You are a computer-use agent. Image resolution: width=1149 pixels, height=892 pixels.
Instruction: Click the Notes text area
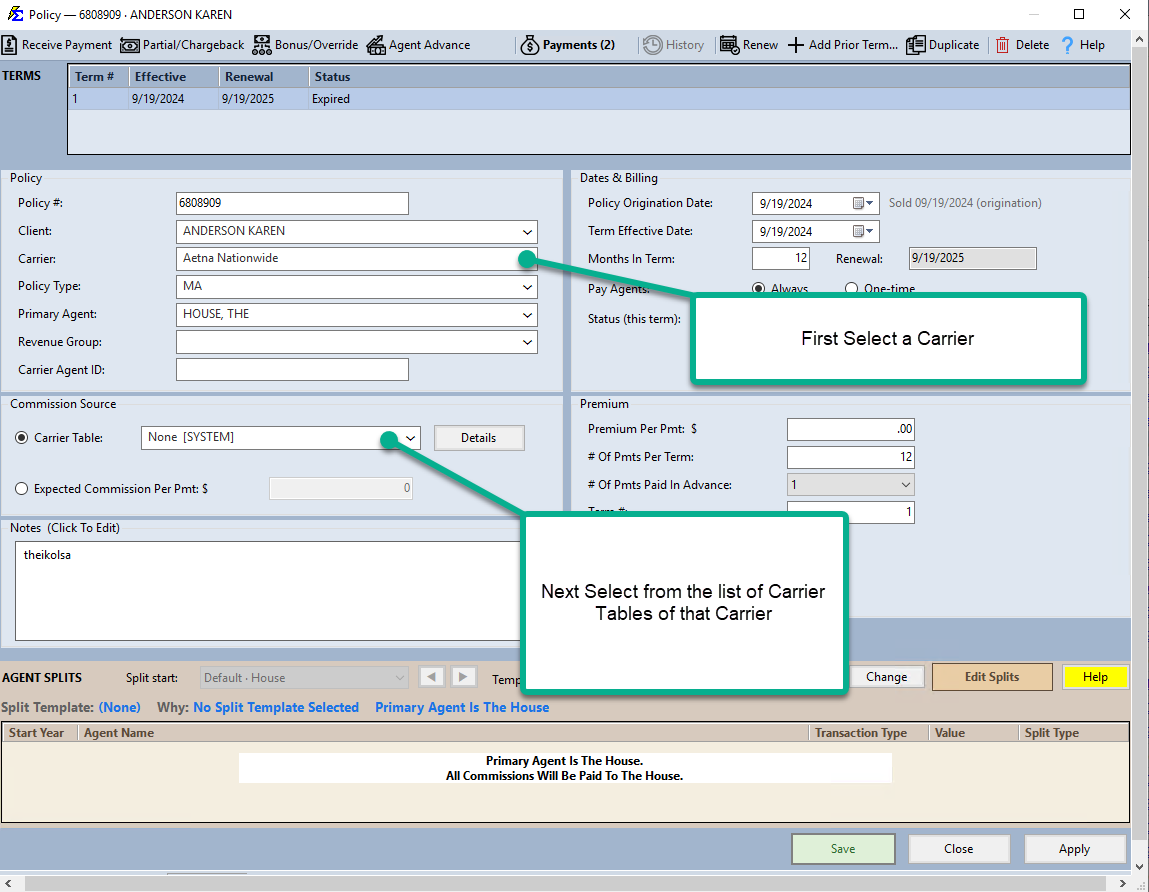click(x=268, y=591)
